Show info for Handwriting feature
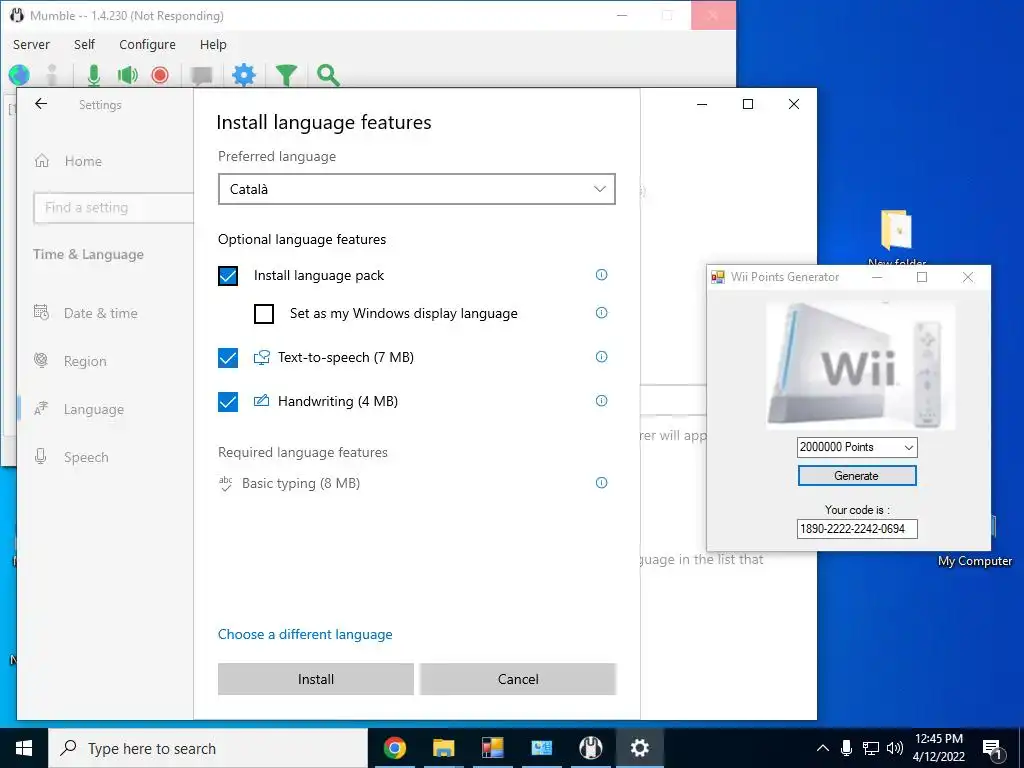This screenshot has height=768, width=1024. point(601,401)
